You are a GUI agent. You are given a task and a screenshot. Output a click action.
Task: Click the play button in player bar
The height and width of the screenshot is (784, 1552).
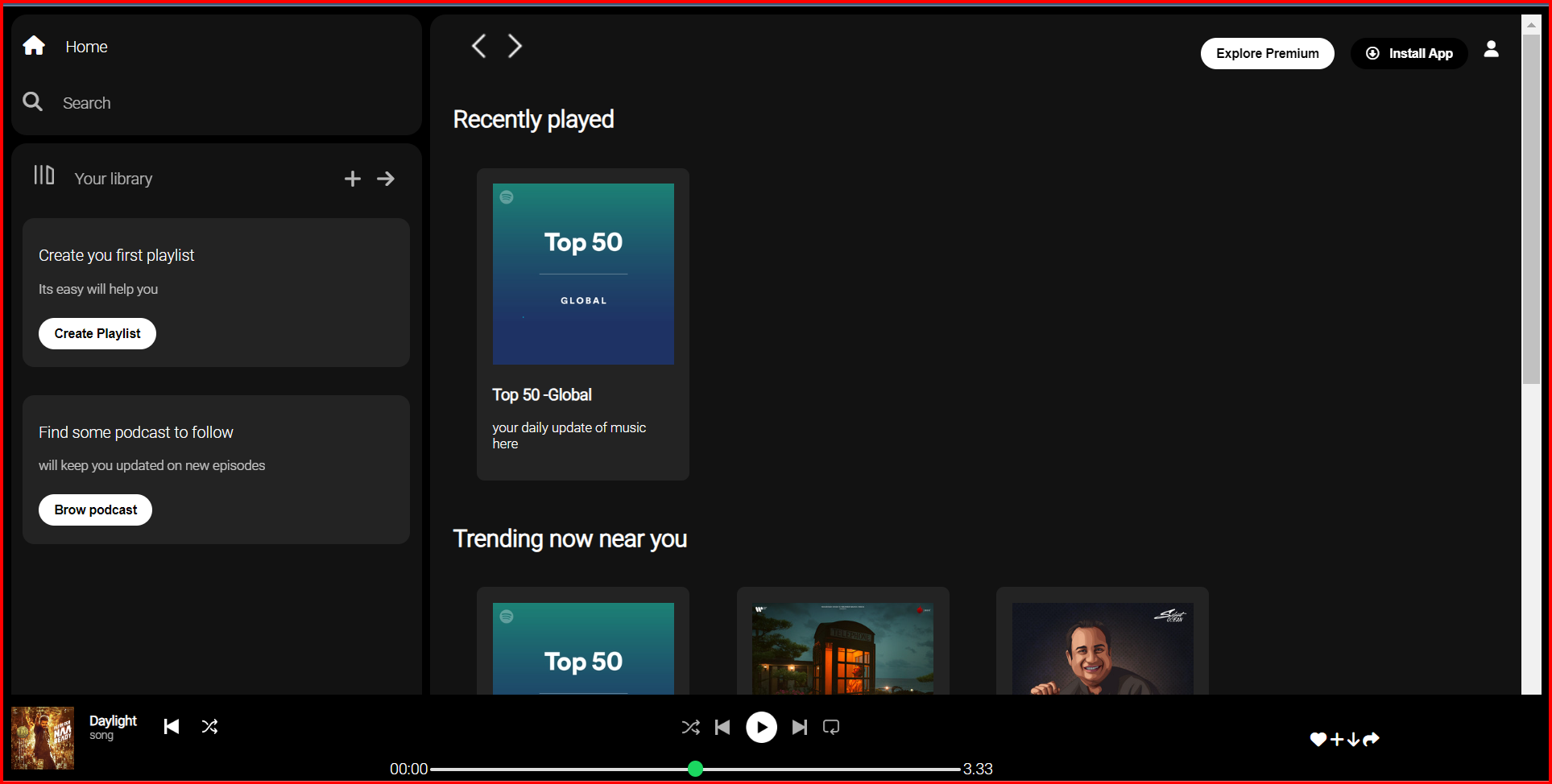click(x=761, y=727)
